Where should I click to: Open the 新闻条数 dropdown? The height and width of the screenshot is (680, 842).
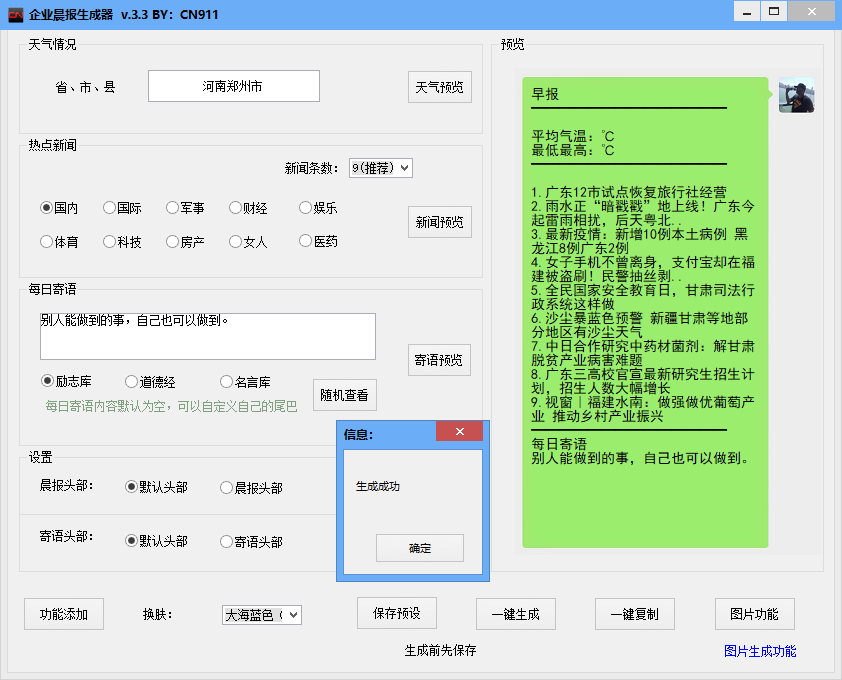380,167
